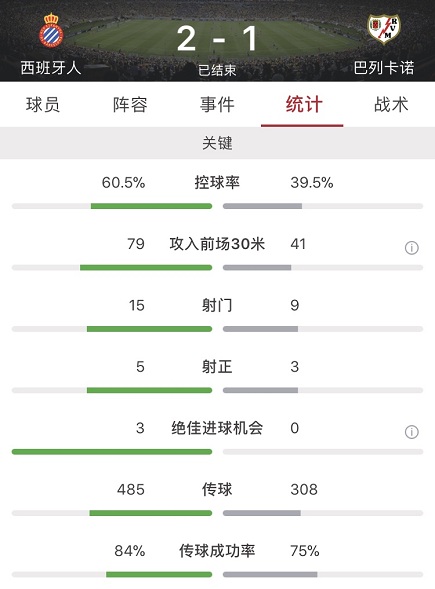Switch to the 阵容 tab
The width and height of the screenshot is (435, 589).
[130, 104]
